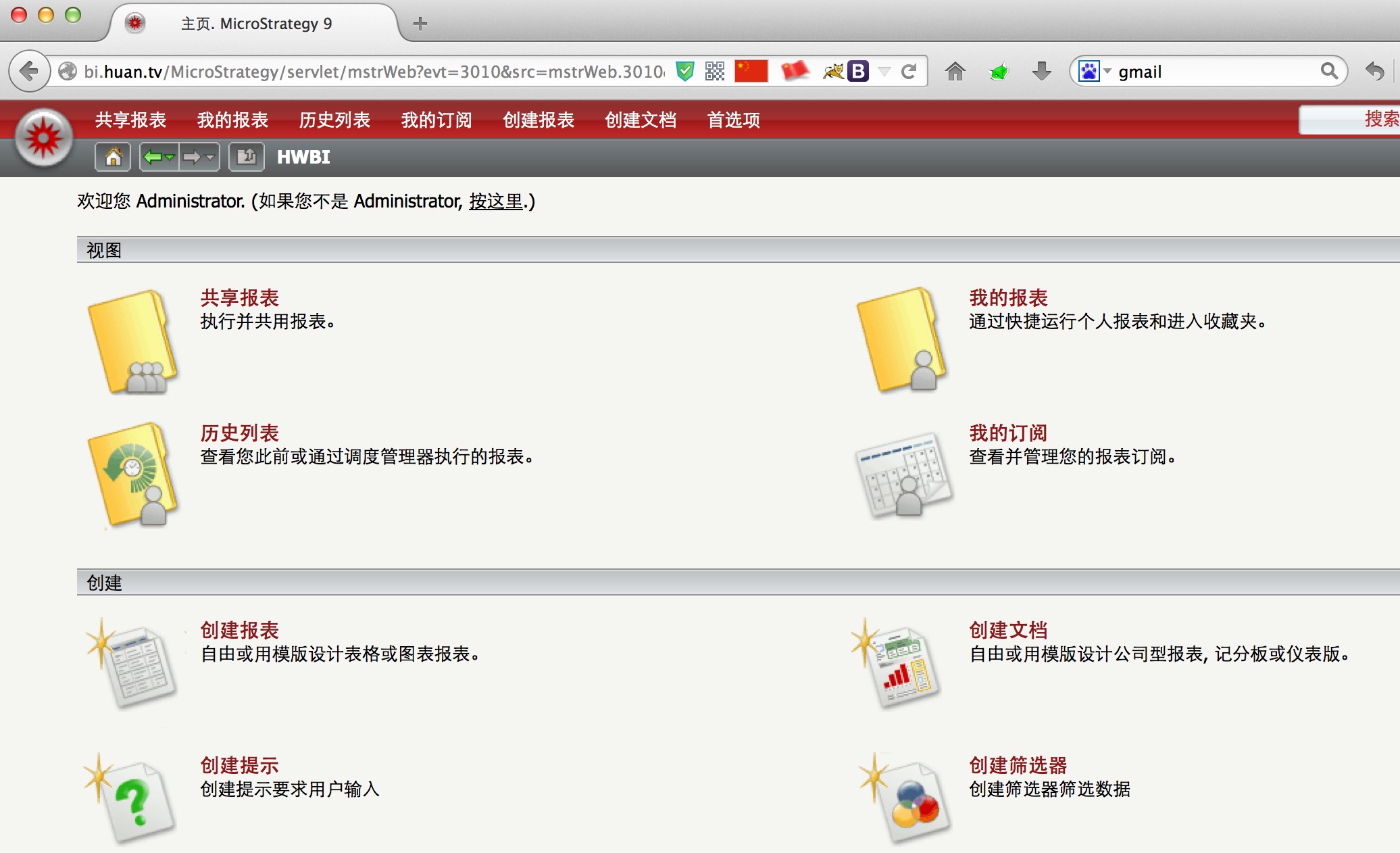Click the HWBI project name

pyautogui.click(x=303, y=157)
